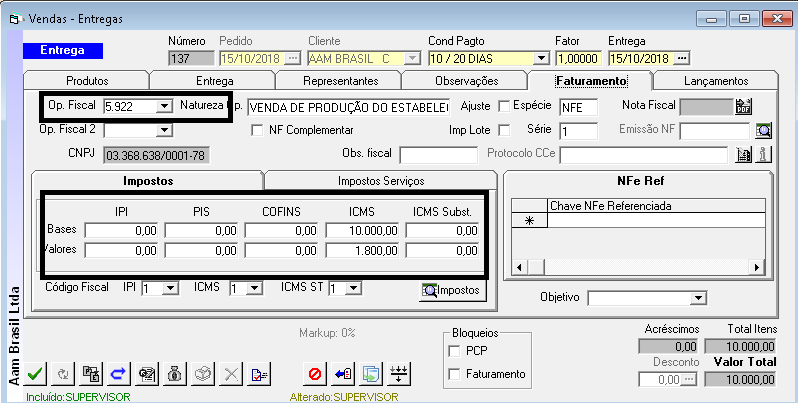The image size is (798, 403).
Task: Click the checklist document icon
Action: (x=258, y=374)
